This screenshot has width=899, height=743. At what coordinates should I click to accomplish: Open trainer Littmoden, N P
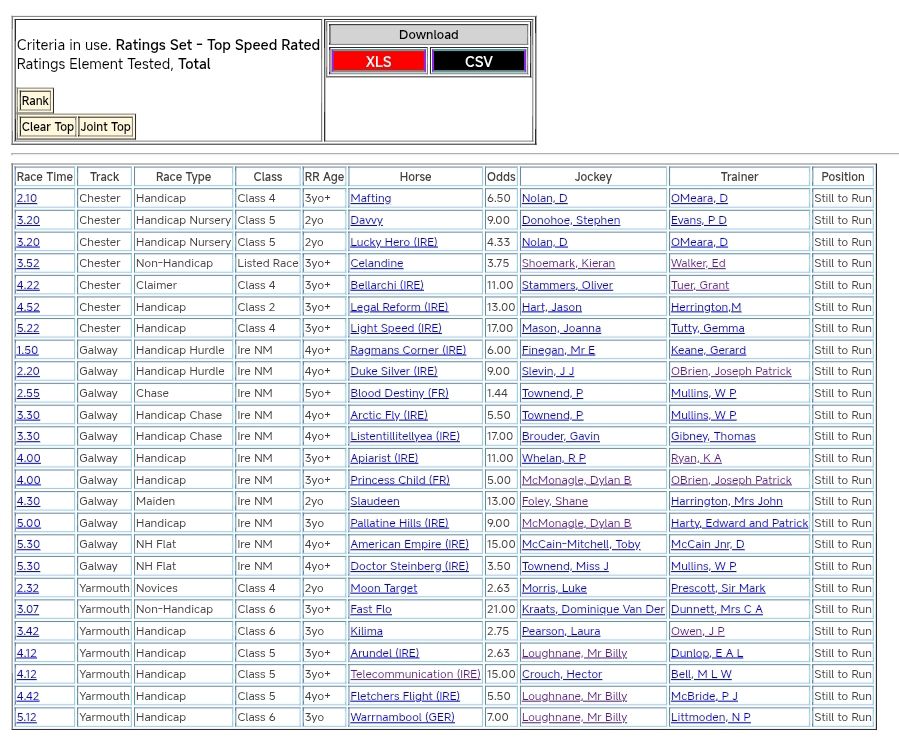pos(710,718)
